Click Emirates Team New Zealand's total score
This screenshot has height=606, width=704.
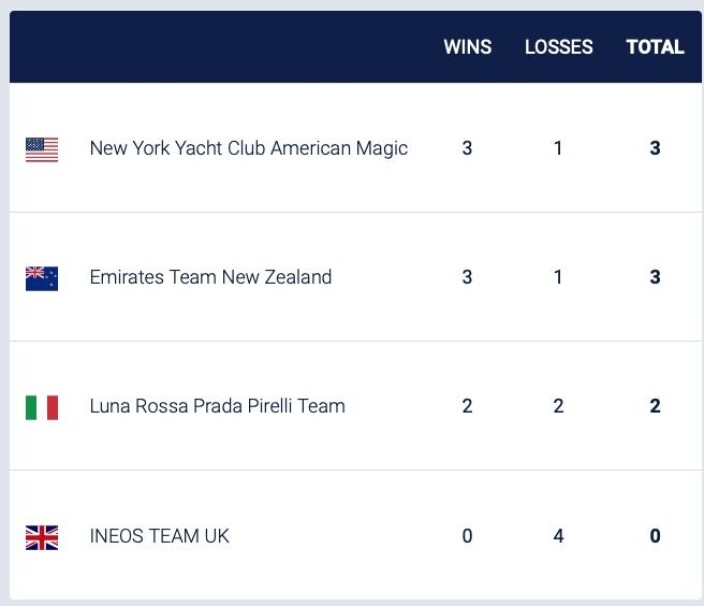655,277
